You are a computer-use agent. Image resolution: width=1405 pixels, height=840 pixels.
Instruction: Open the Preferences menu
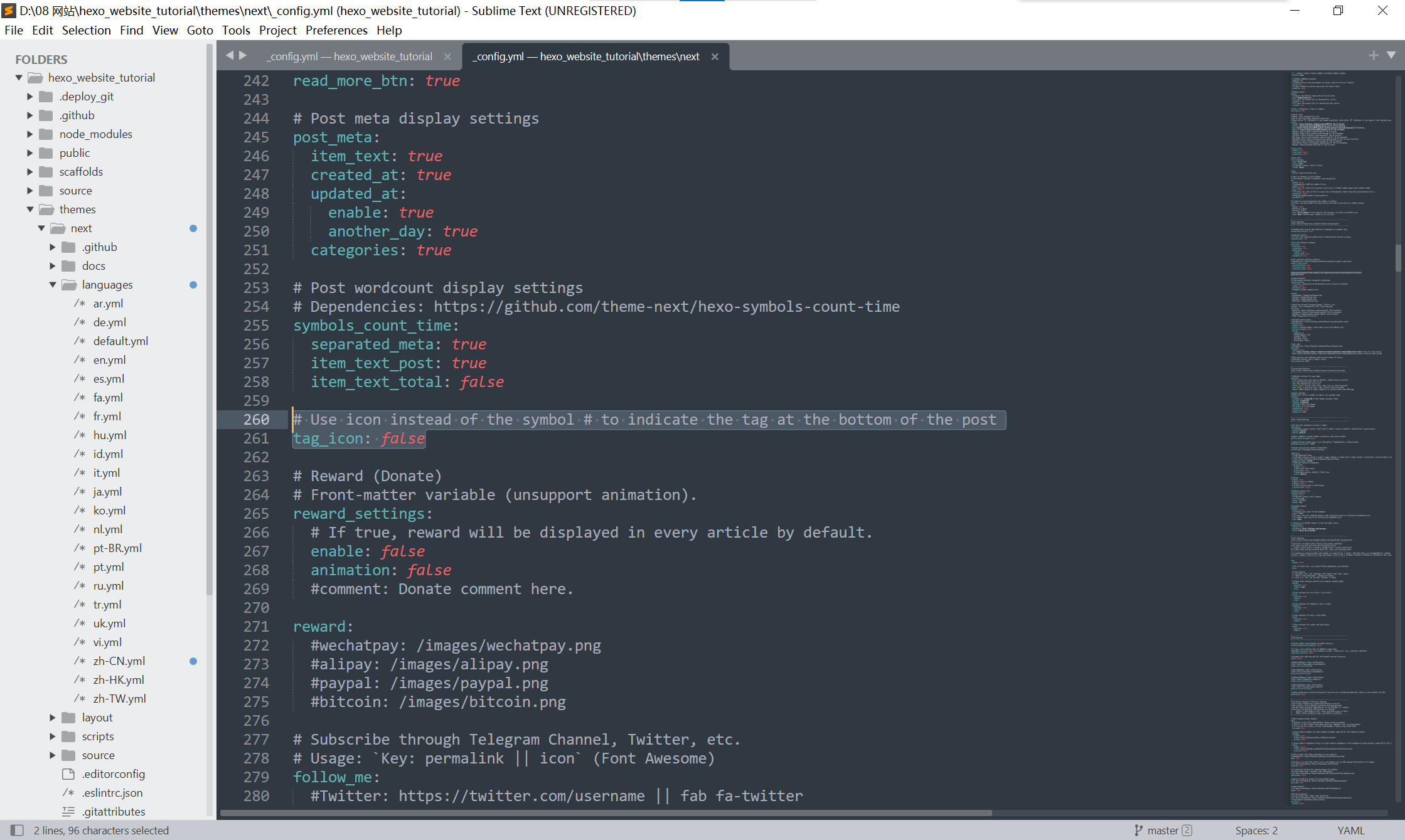pyautogui.click(x=336, y=30)
